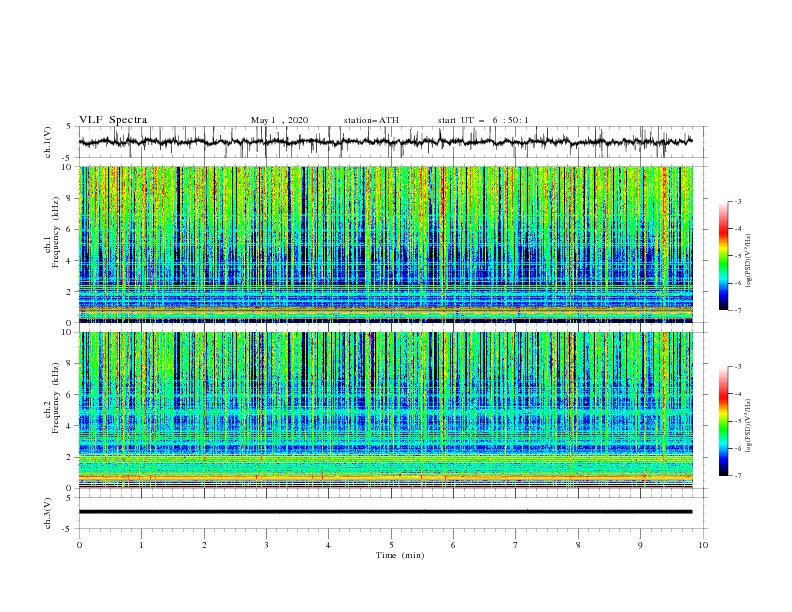792x612 pixels.
Task: Click the "-3" tick on ch.2 colorbar
Action: coord(737,367)
